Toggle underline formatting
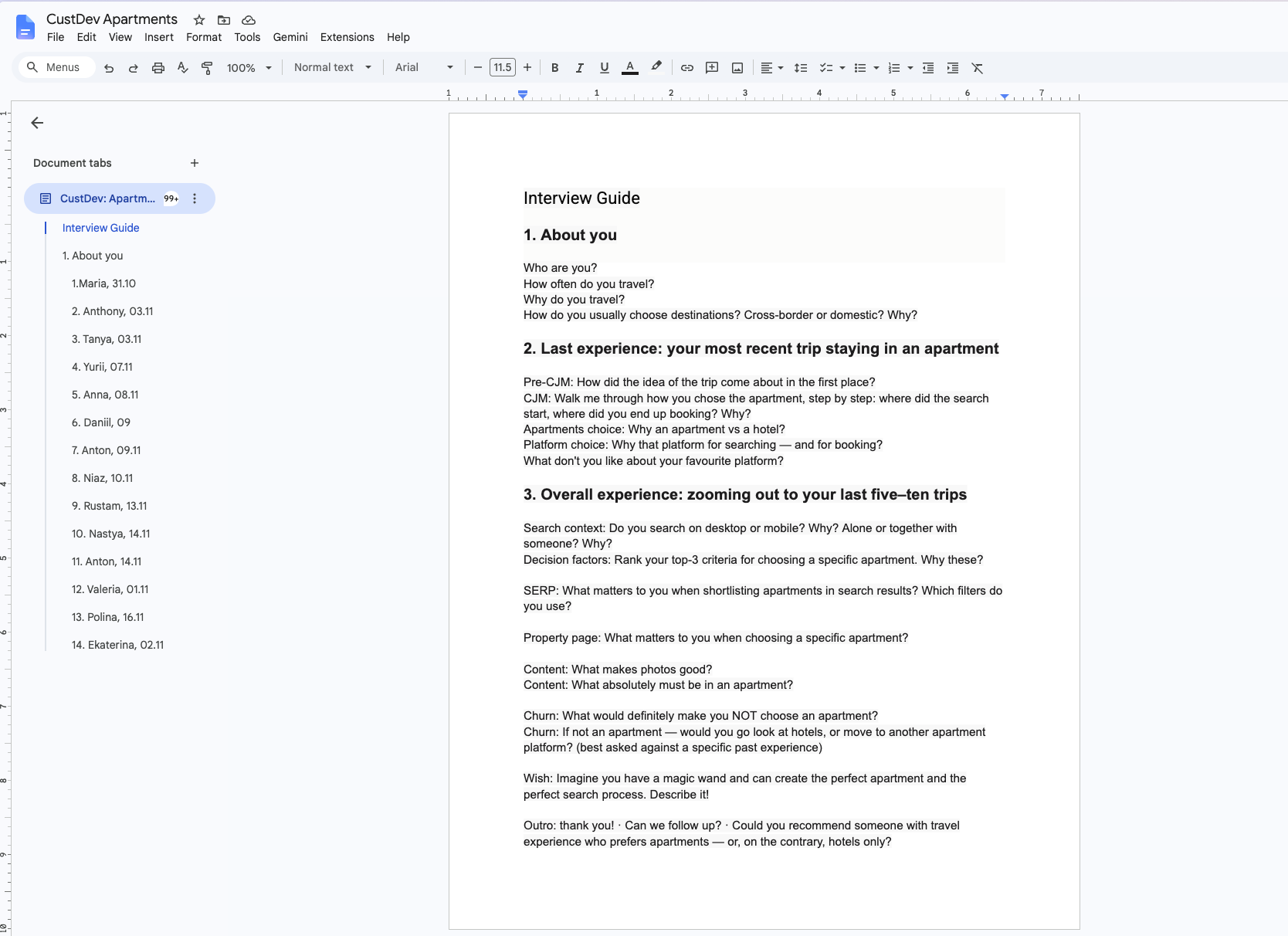This screenshot has width=1288, height=936. click(605, 68)
